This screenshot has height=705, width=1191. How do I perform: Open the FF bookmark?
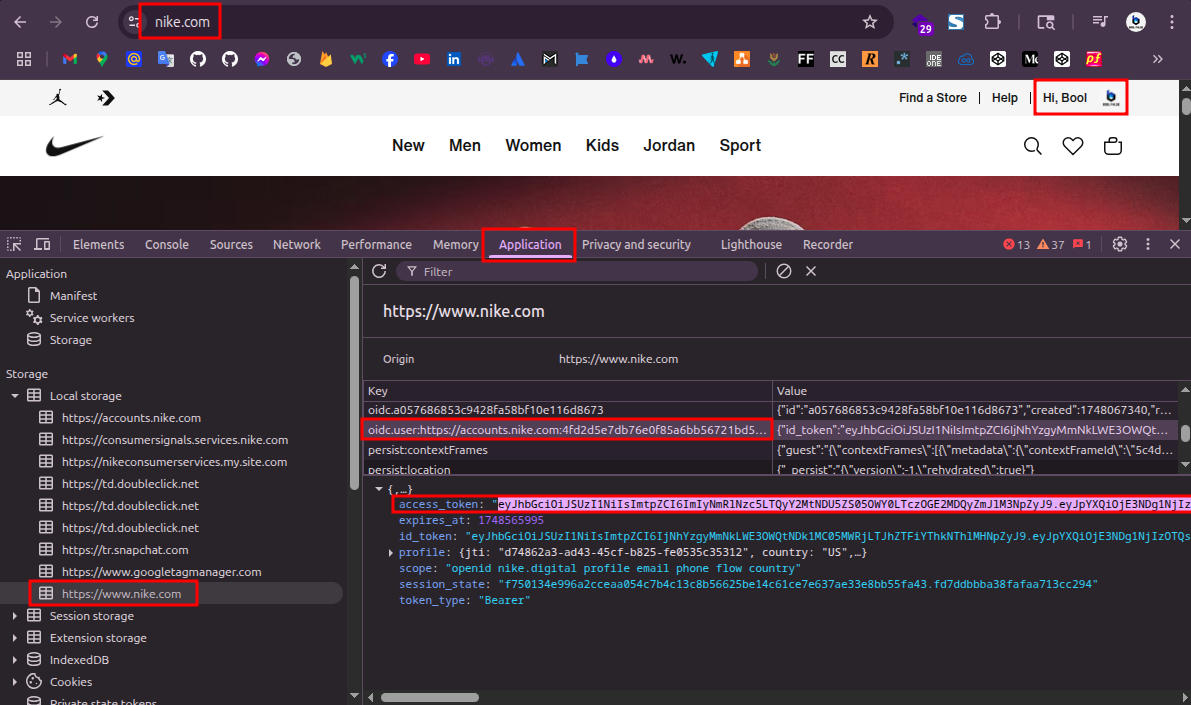click(806, 59)
